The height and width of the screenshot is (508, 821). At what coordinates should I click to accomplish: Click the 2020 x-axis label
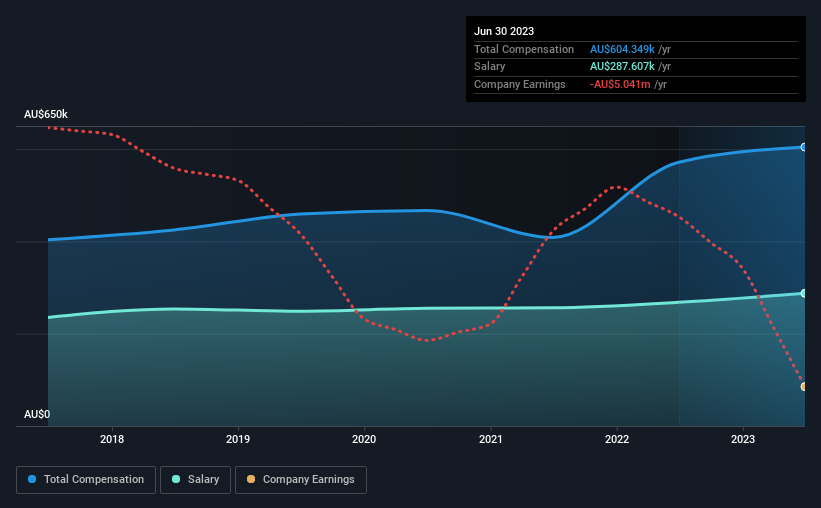tap(364, 439)
